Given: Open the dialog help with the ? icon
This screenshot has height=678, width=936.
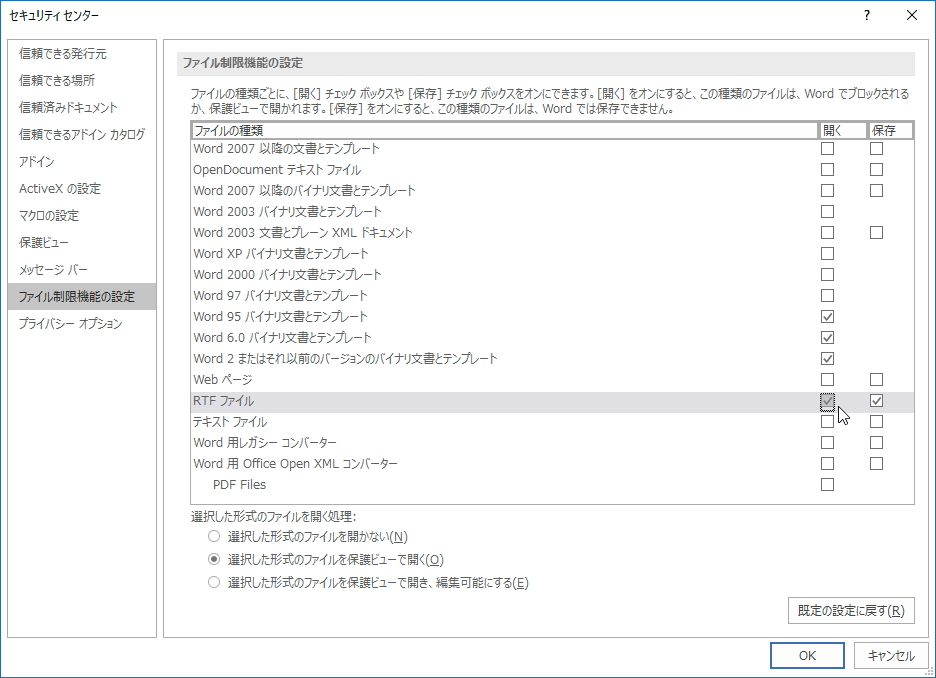Looking at the screenshot, I should (x=866, y=15).
